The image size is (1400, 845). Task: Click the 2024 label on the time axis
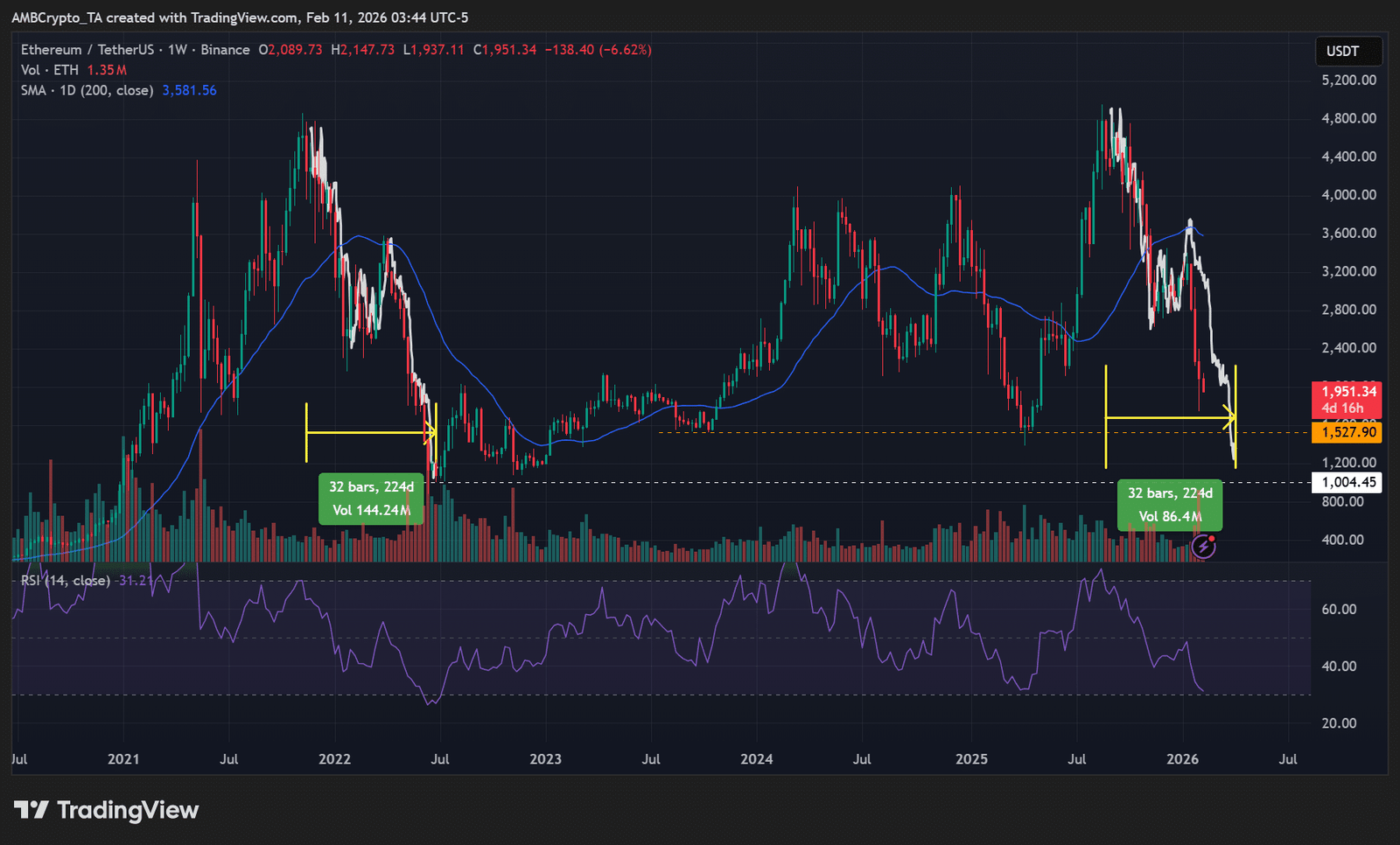click(x=756, y=758)
